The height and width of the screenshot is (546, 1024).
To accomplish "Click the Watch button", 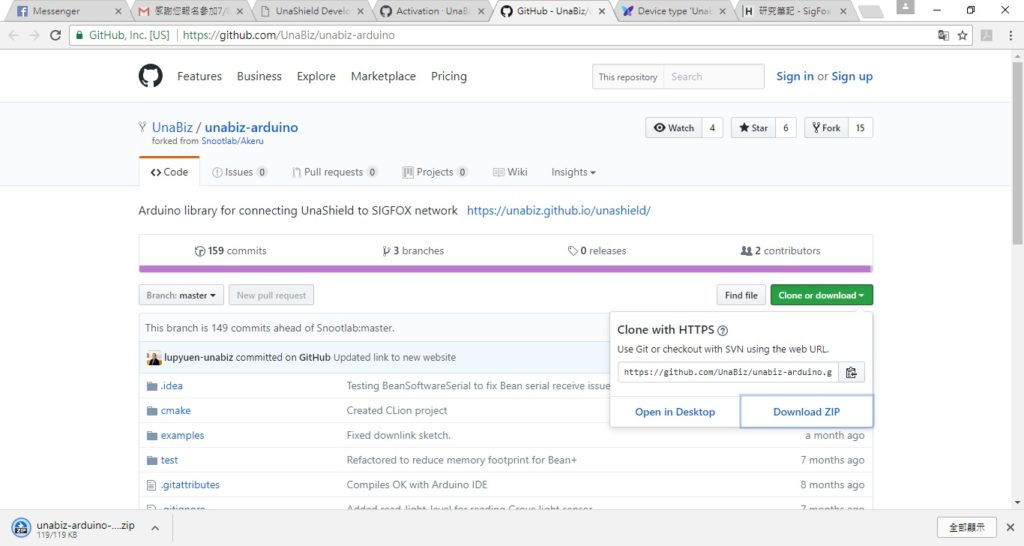I will [674, 128].
